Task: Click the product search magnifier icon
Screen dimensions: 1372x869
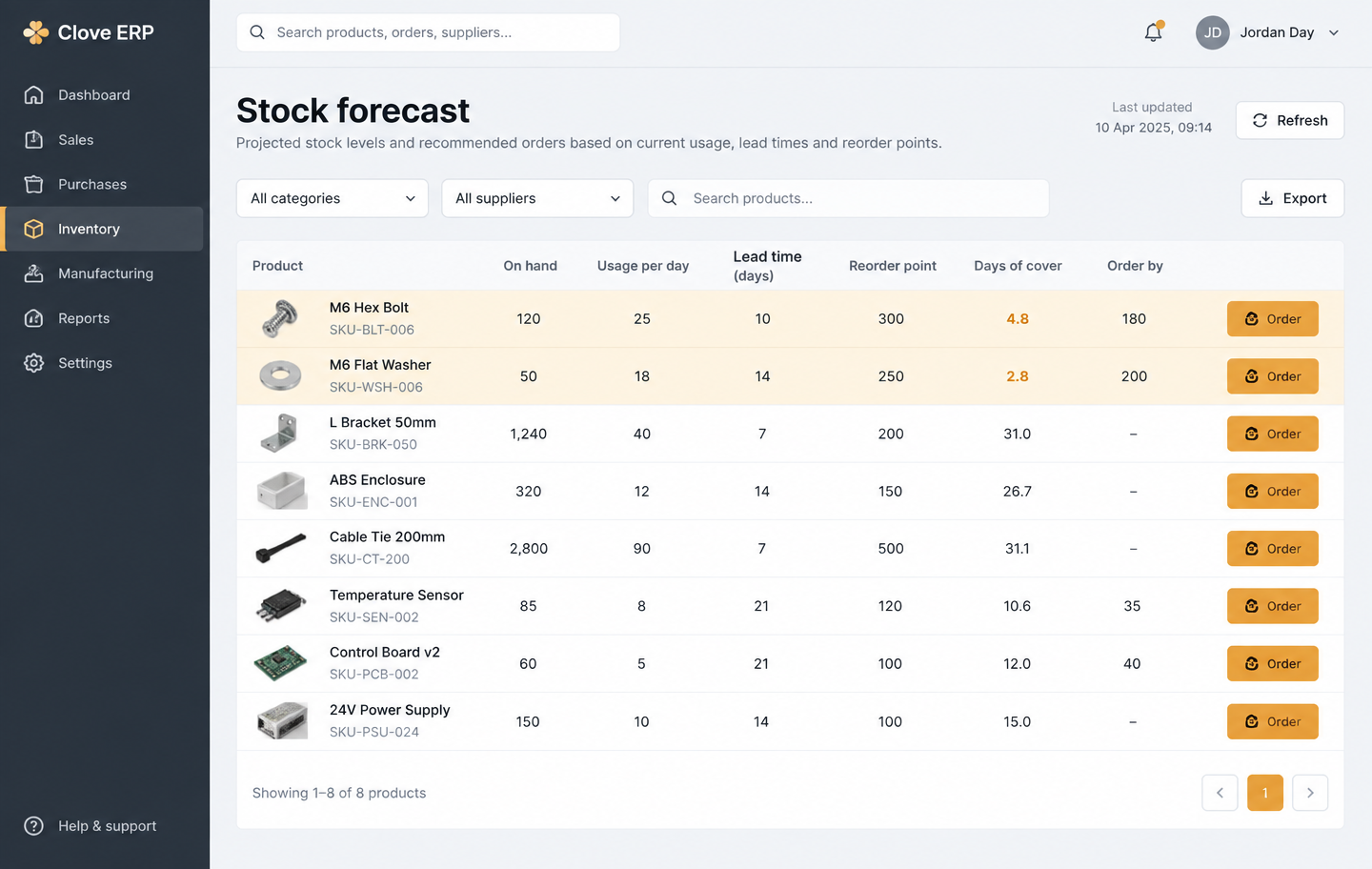Action: coord(670,198)
